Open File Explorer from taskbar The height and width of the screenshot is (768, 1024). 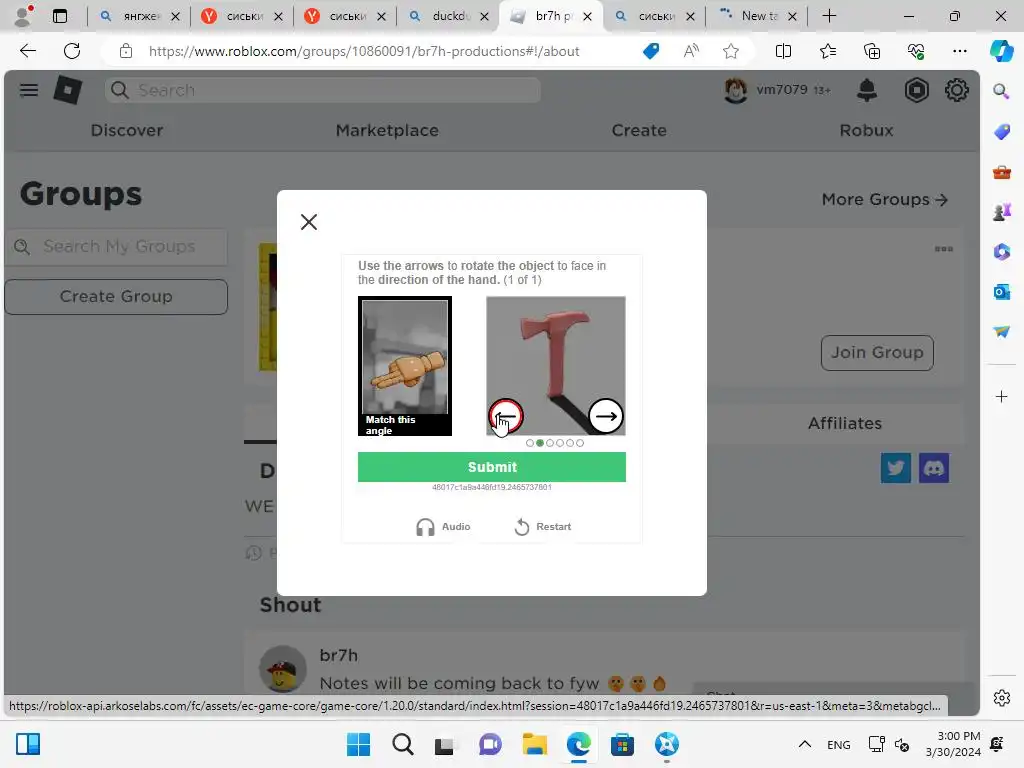534,744
